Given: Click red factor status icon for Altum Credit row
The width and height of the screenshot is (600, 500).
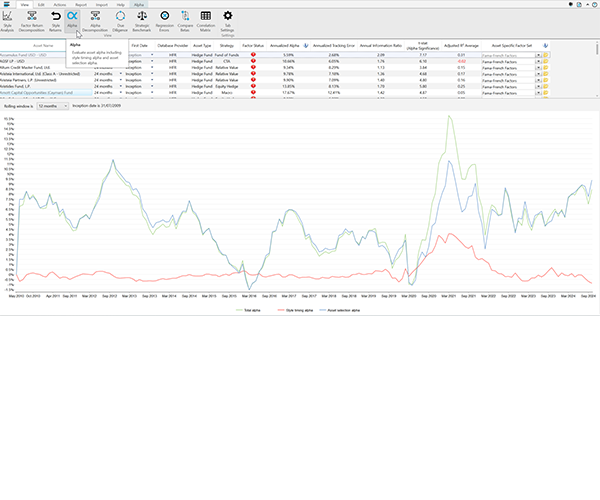Looking at the screenshot, I should [253, 67].
